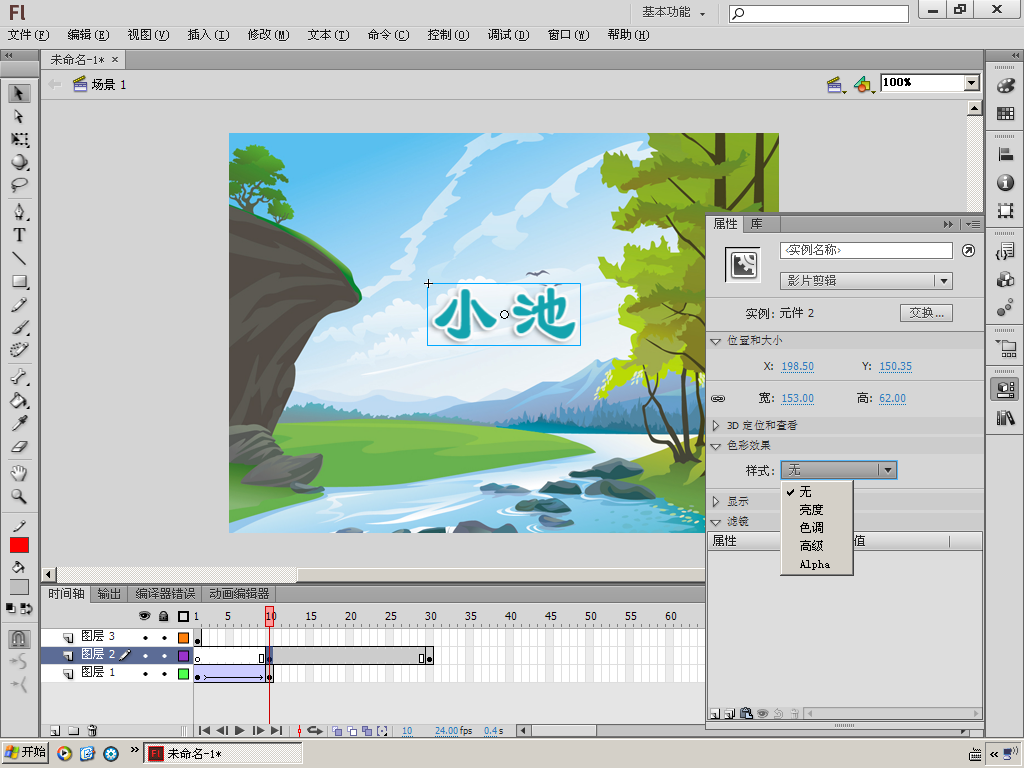The height and width of the screenshot is (768, 1024).
Task: Switch to the 输出 (Output) tab
Action: coord(109,594)
